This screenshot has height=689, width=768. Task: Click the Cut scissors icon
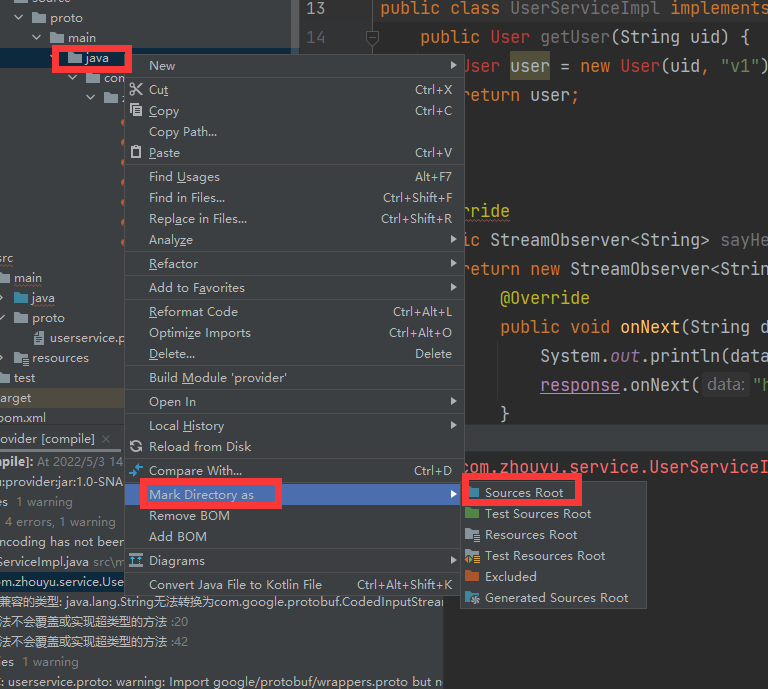(x=136, y=90)
